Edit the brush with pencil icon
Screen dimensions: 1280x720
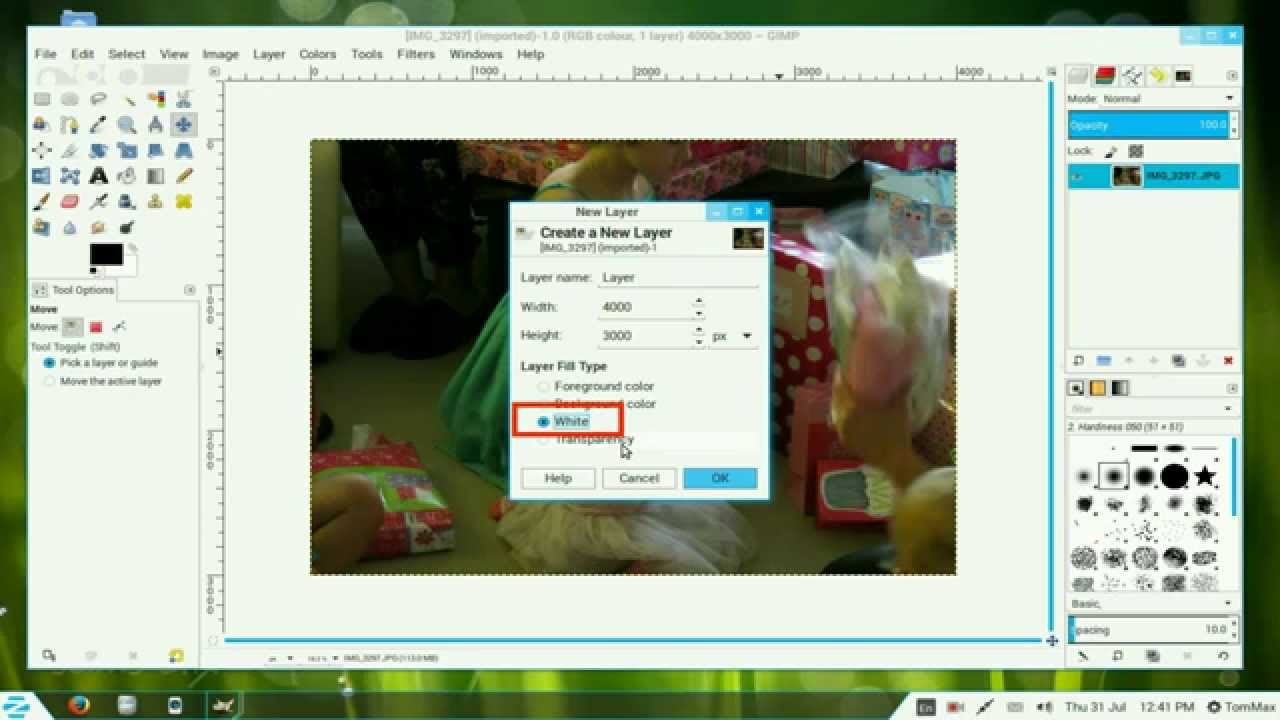tap(1082, 656)
